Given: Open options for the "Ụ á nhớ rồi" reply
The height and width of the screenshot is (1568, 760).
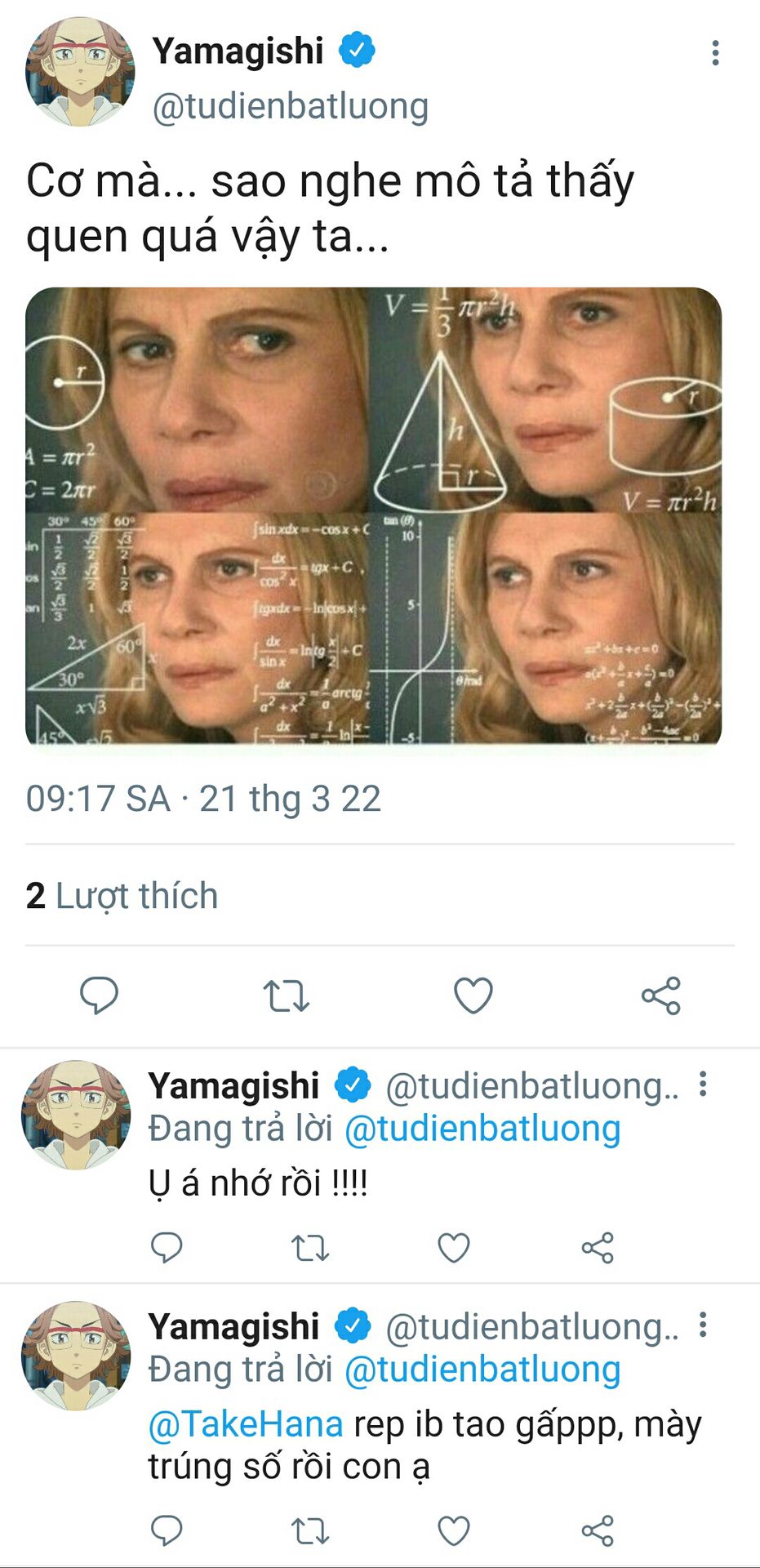Looking at the screenshot, I should point(703,1085).
